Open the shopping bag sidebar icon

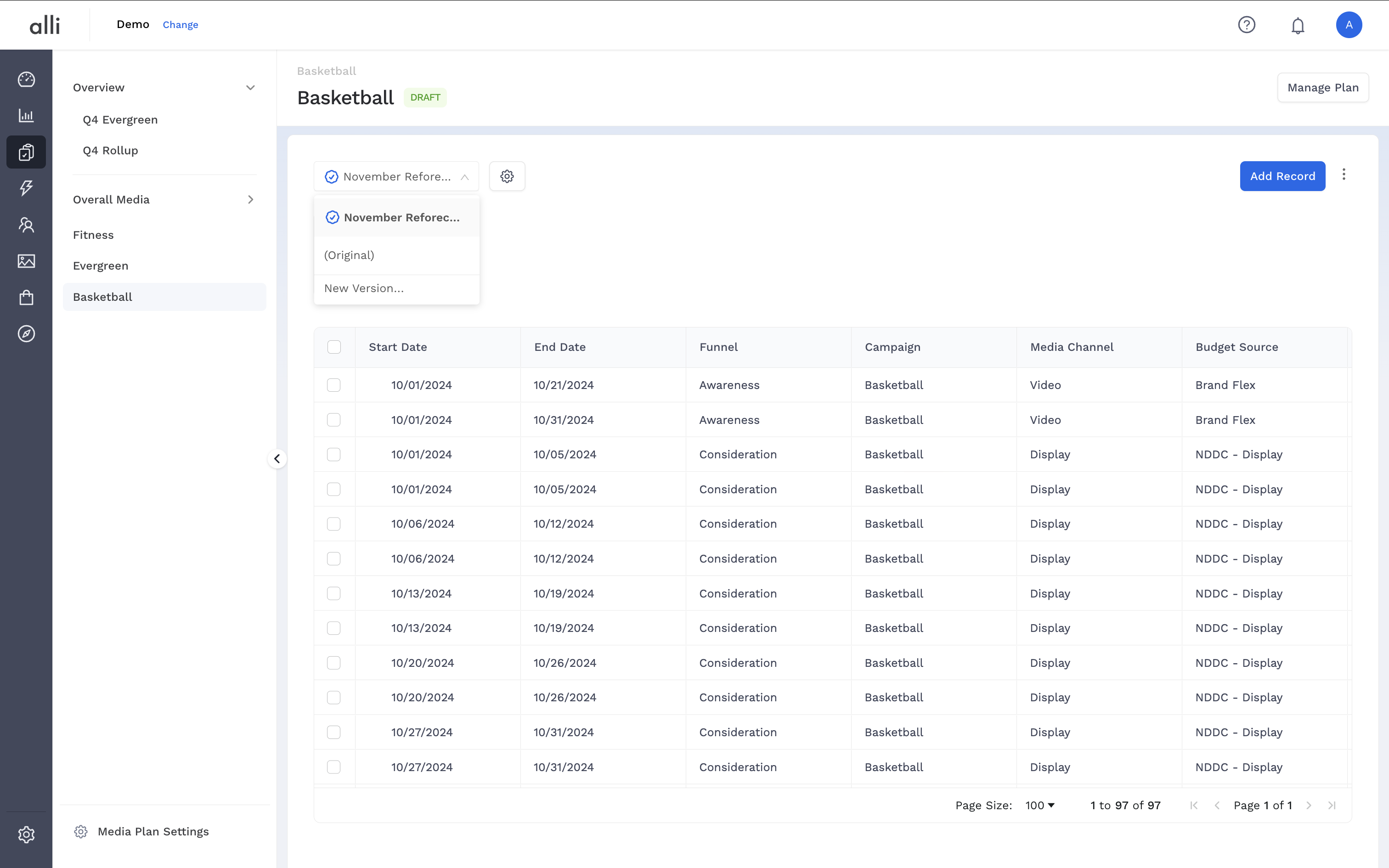pyautogui.click(x=26, y=298)
